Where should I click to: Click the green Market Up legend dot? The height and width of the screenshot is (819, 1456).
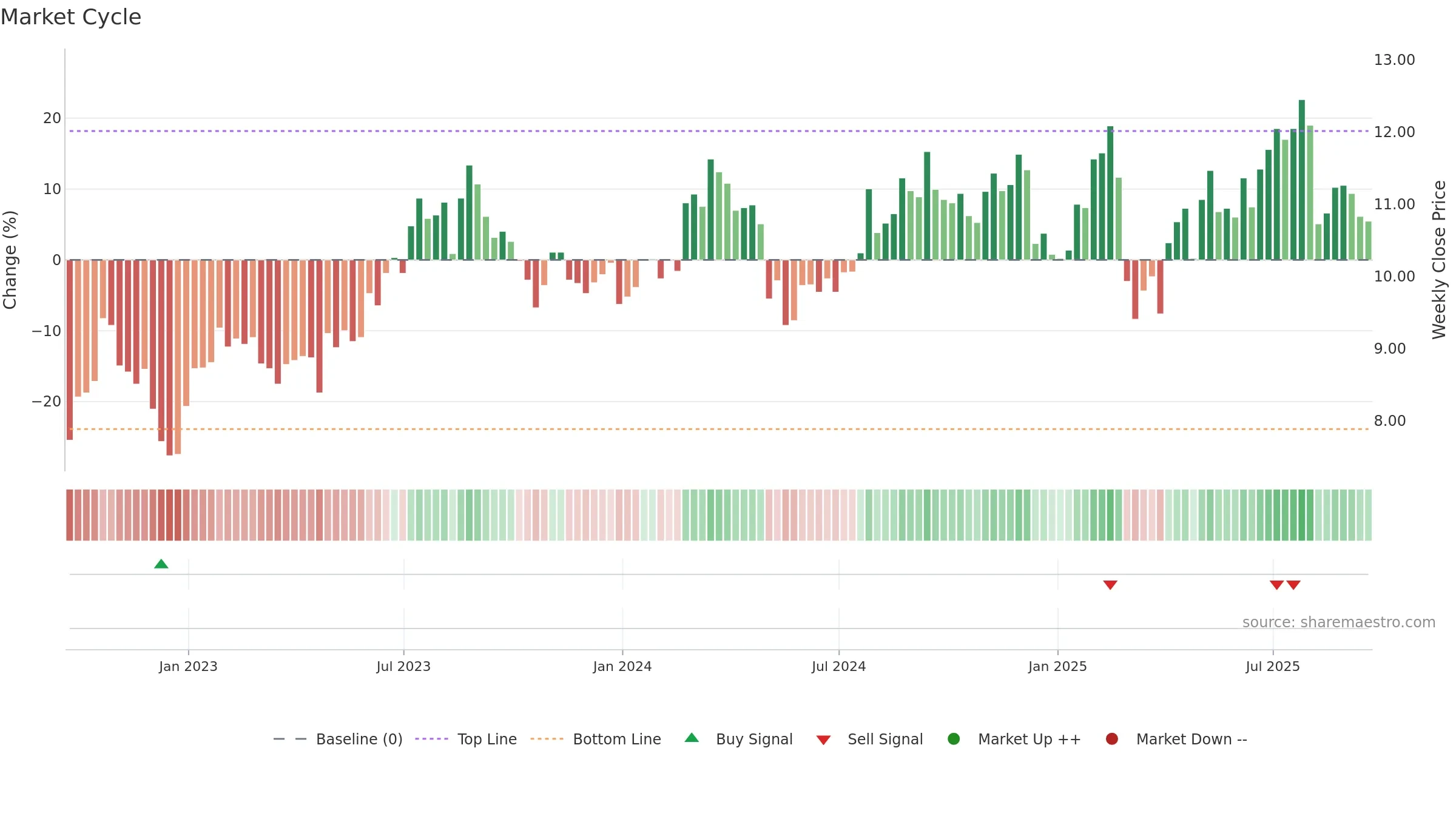tap(954, 739)
